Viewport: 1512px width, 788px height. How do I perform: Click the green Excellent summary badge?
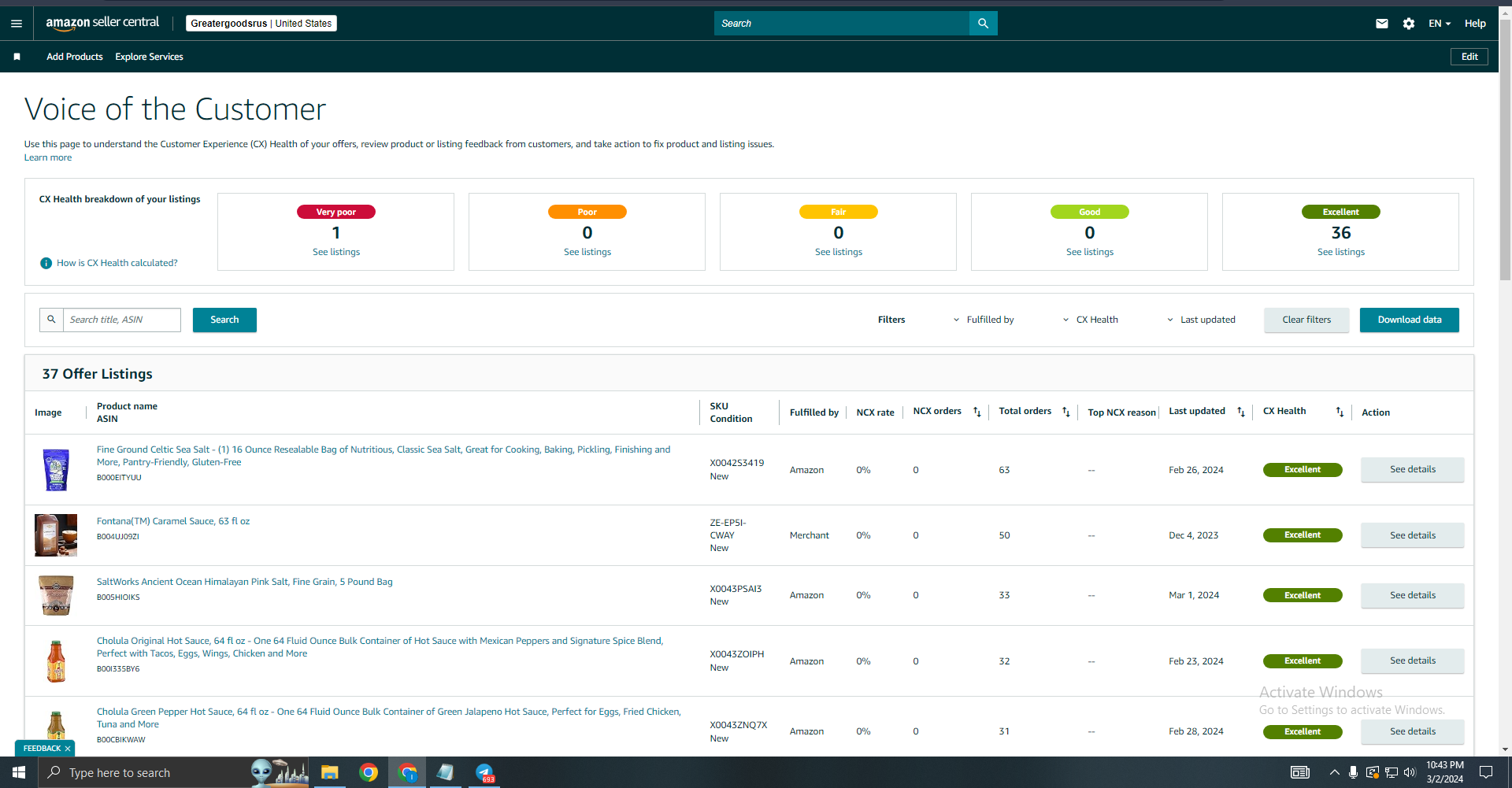point(1341,212)
